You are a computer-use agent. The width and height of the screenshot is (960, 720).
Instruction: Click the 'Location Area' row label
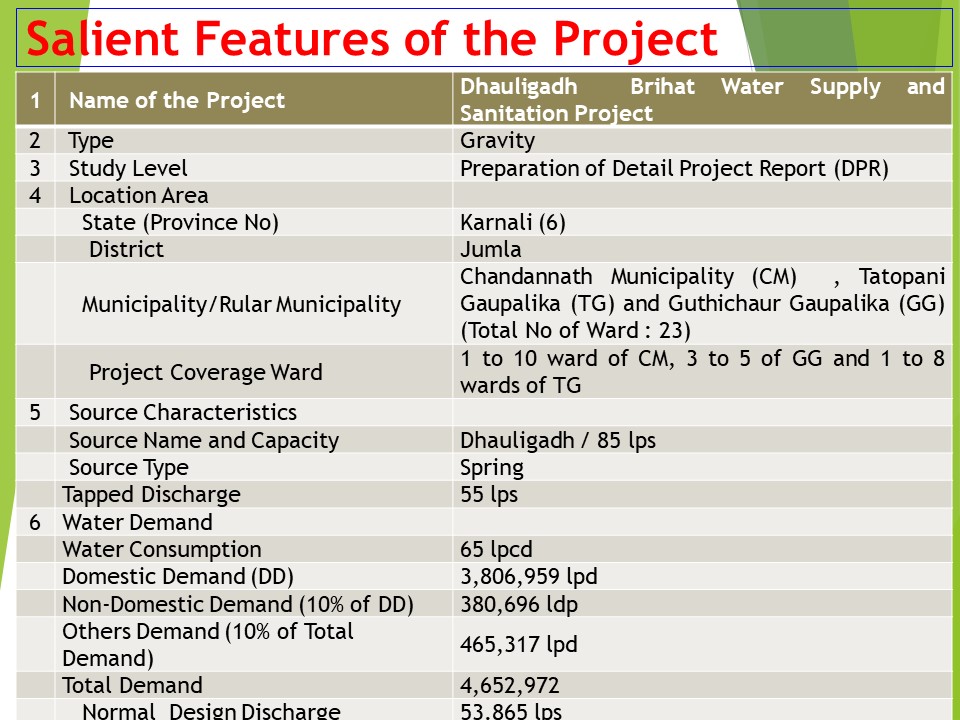click(138, 196)
